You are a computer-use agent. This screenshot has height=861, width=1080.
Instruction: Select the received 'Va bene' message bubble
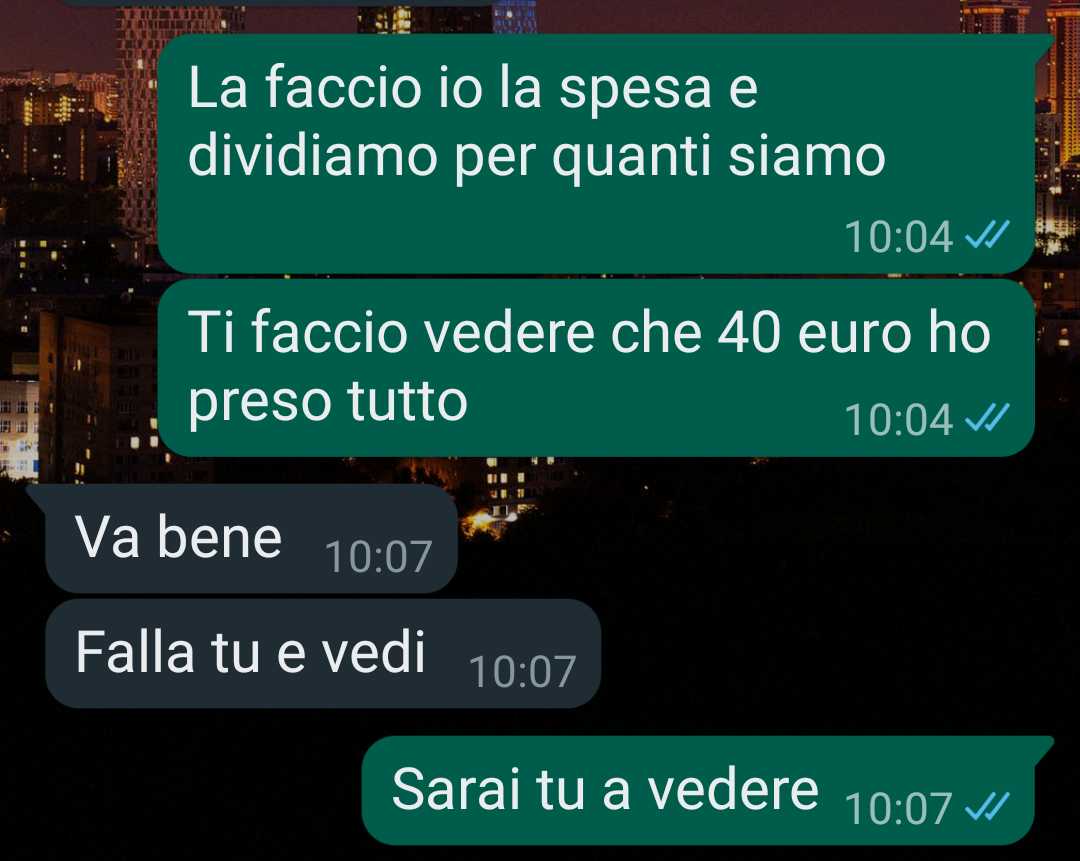click(x=242, y=539)
